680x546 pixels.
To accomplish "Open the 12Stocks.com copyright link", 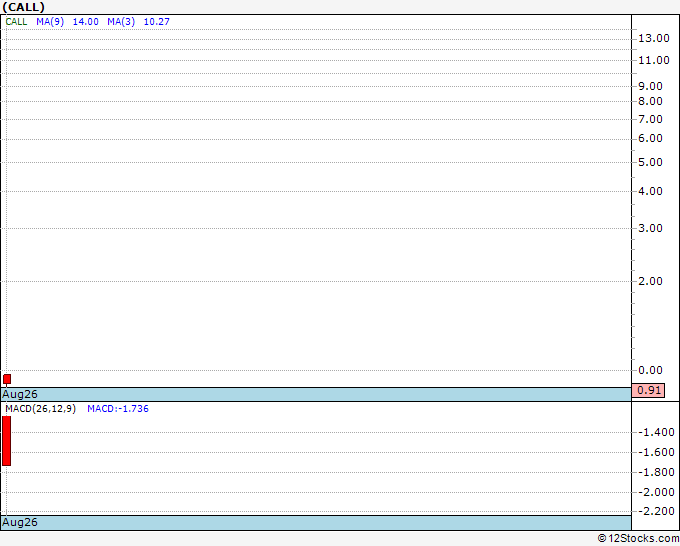I will point(638,539).
